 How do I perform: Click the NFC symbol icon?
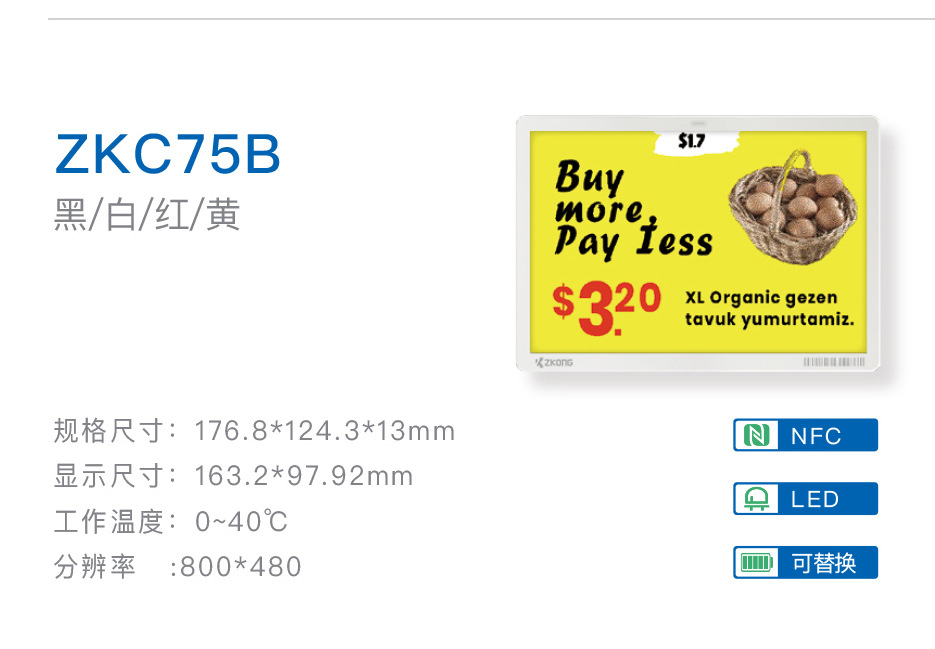pos(756,435)
